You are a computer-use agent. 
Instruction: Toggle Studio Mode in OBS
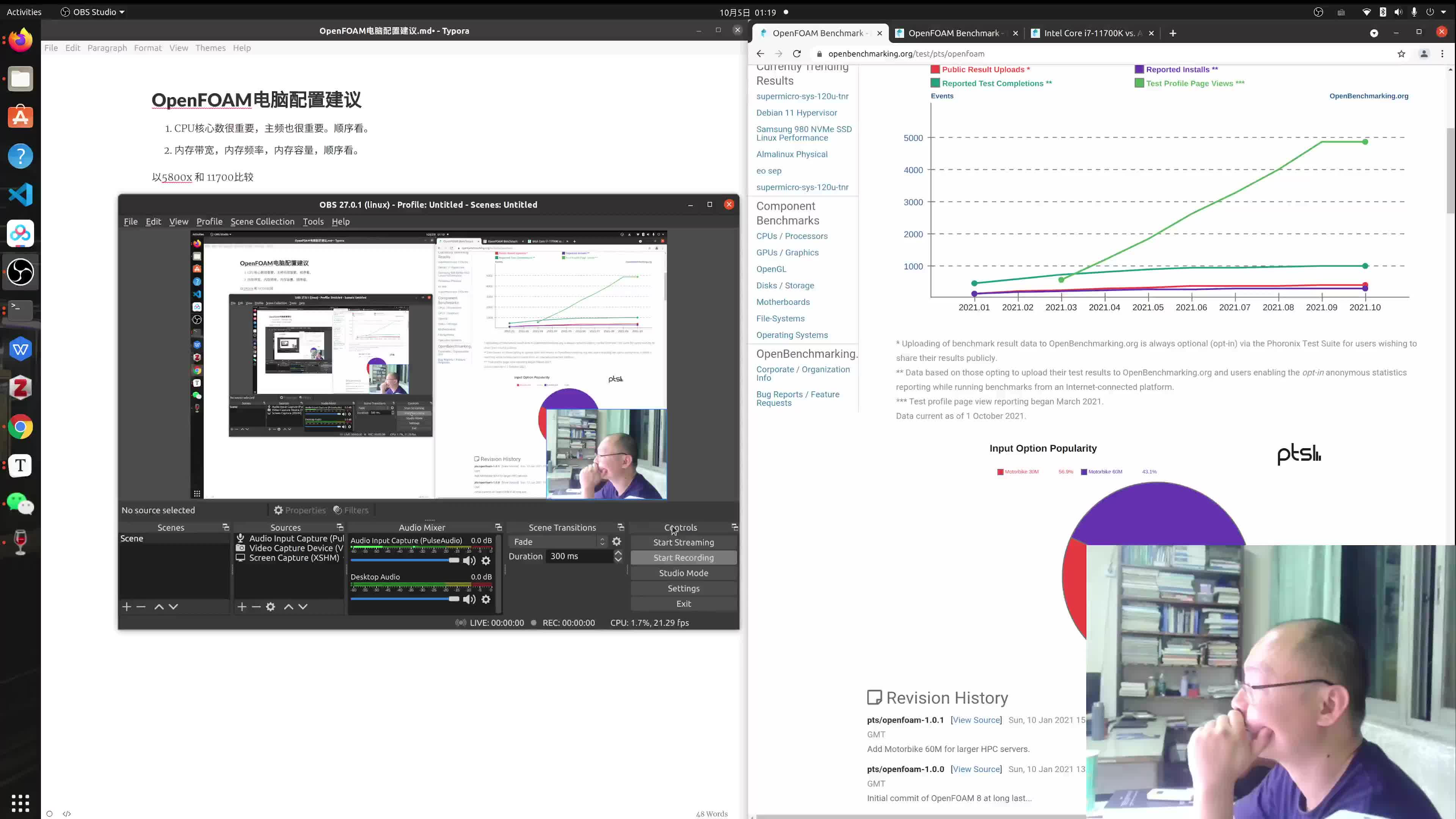683,573
